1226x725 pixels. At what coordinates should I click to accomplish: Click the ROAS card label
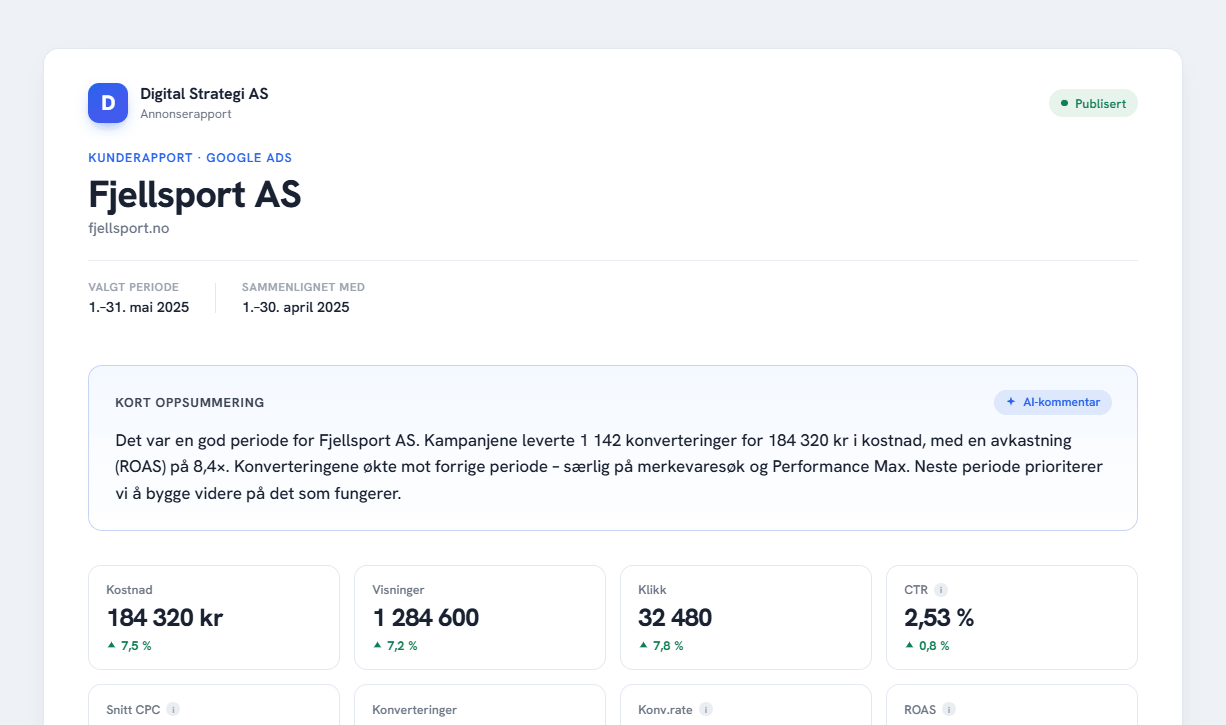pos(920,710)
